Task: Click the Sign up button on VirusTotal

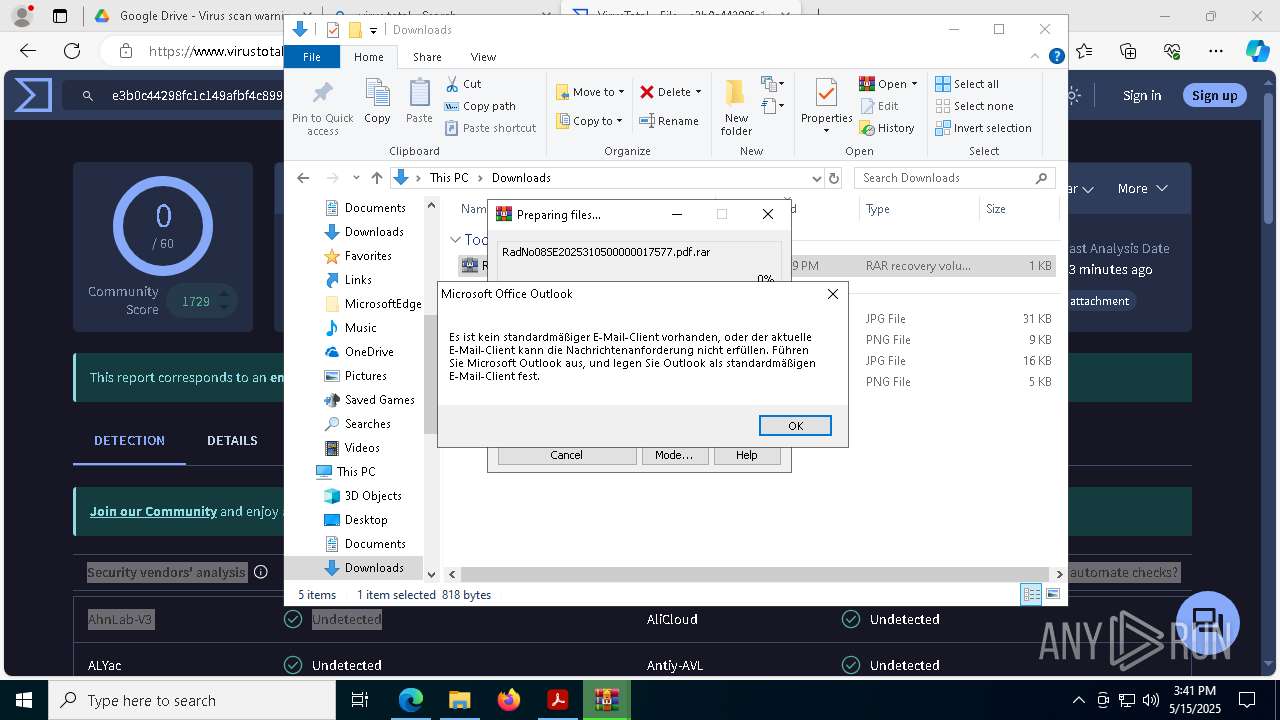Action: tap(1214, 96)
